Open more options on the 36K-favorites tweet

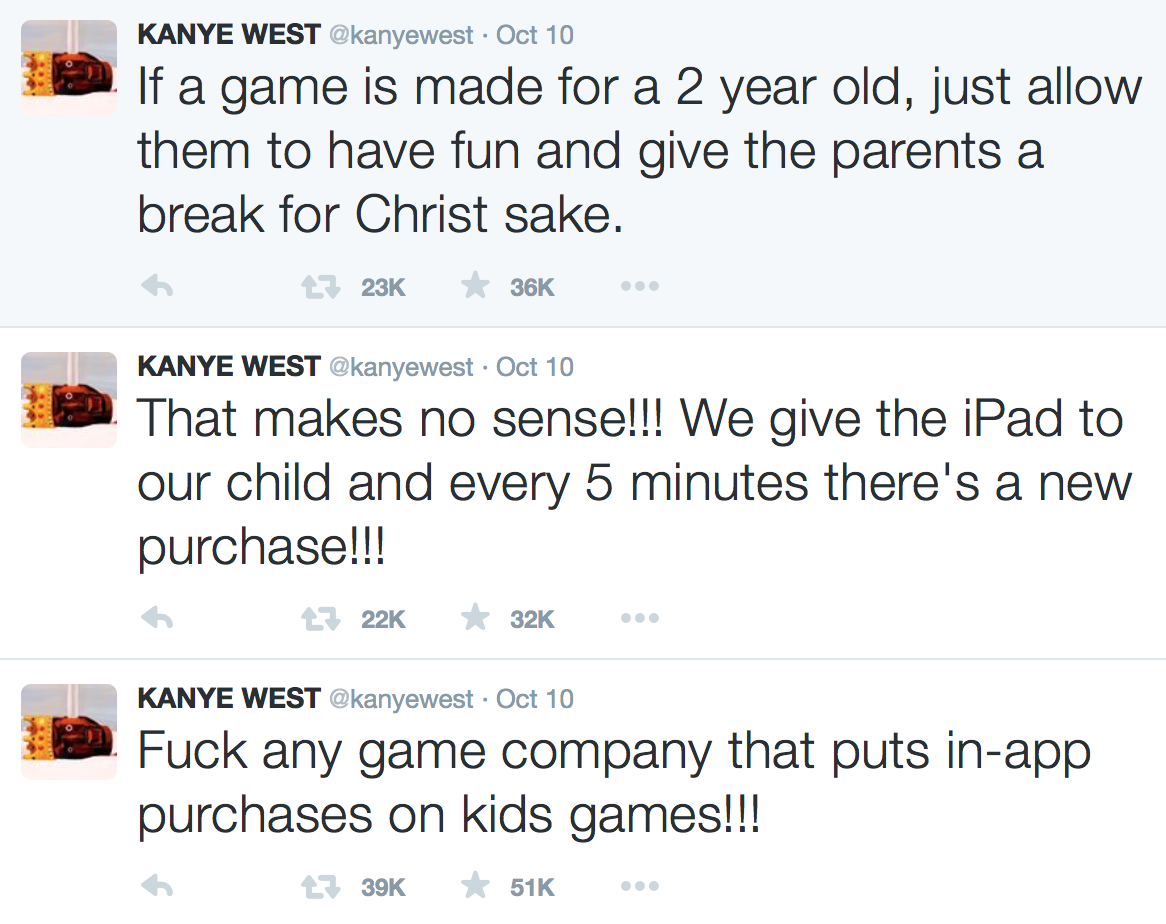click(640, 286)
